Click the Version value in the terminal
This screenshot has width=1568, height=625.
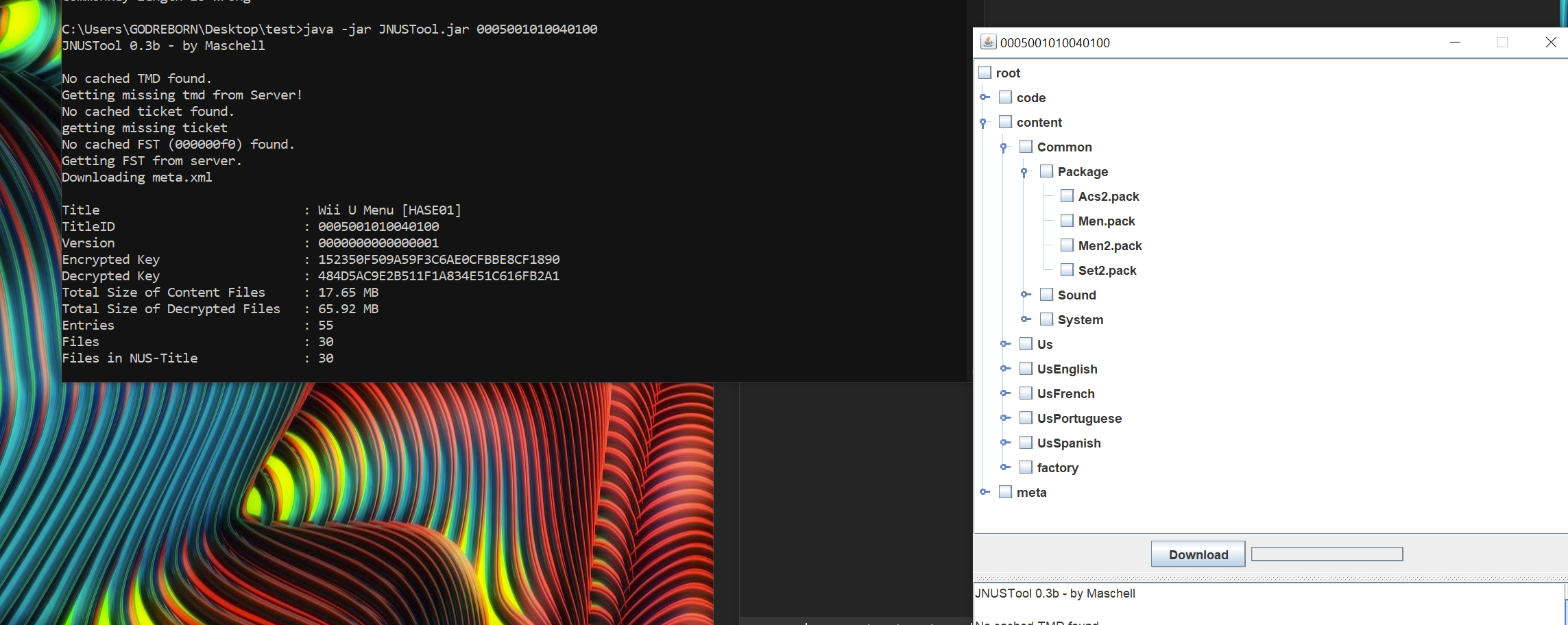point(378,243)
